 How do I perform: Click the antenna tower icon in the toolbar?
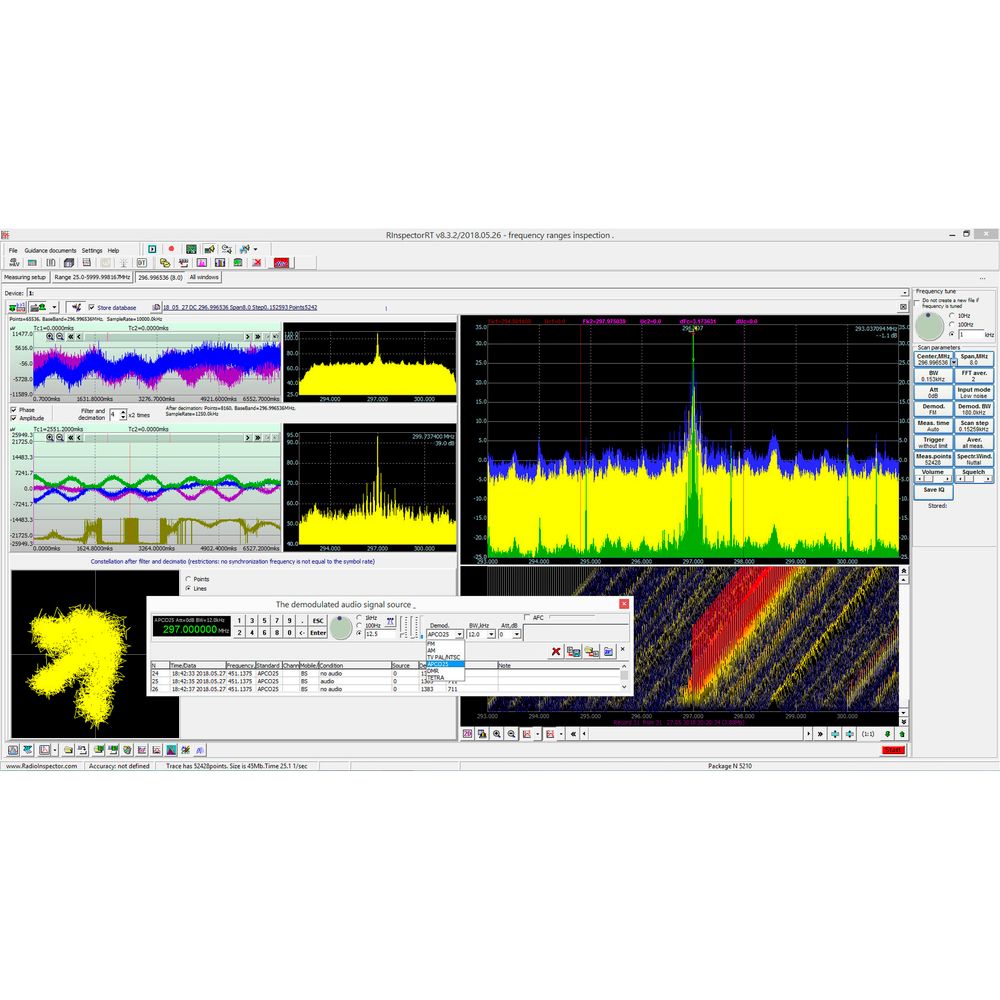coord(123,263)
